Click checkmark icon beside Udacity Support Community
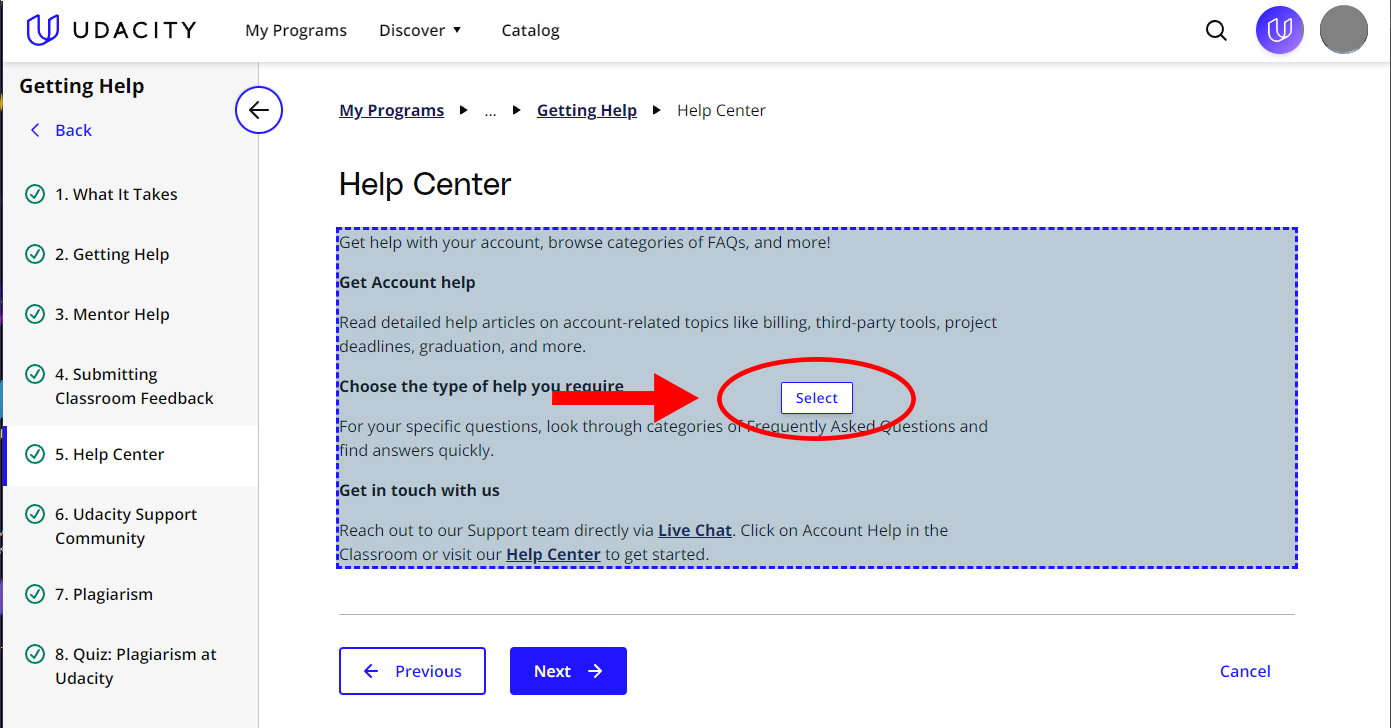The height and width of the screenshot is (728, 1391). (35, 514)
